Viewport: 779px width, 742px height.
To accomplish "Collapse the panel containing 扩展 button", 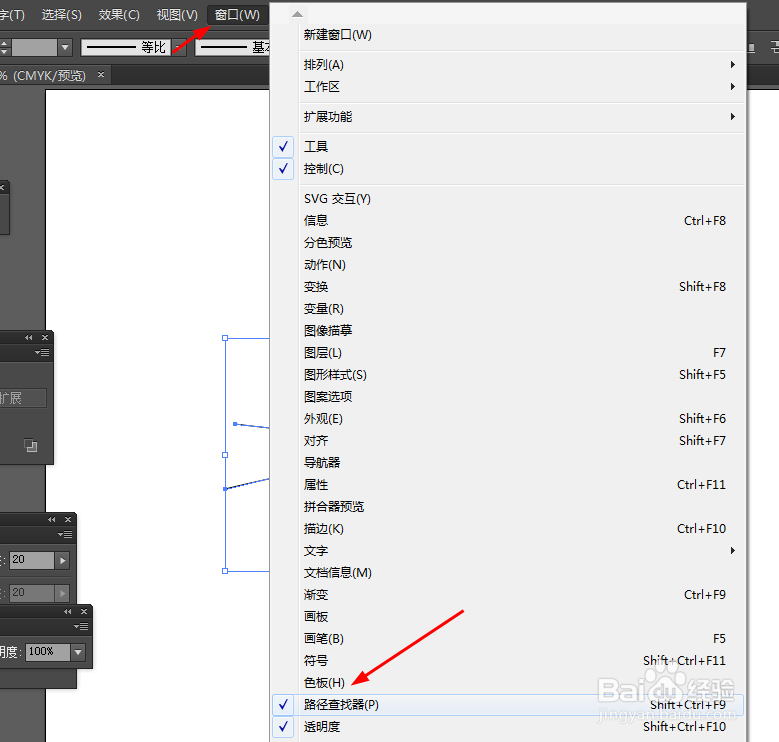I will (29, 338).
